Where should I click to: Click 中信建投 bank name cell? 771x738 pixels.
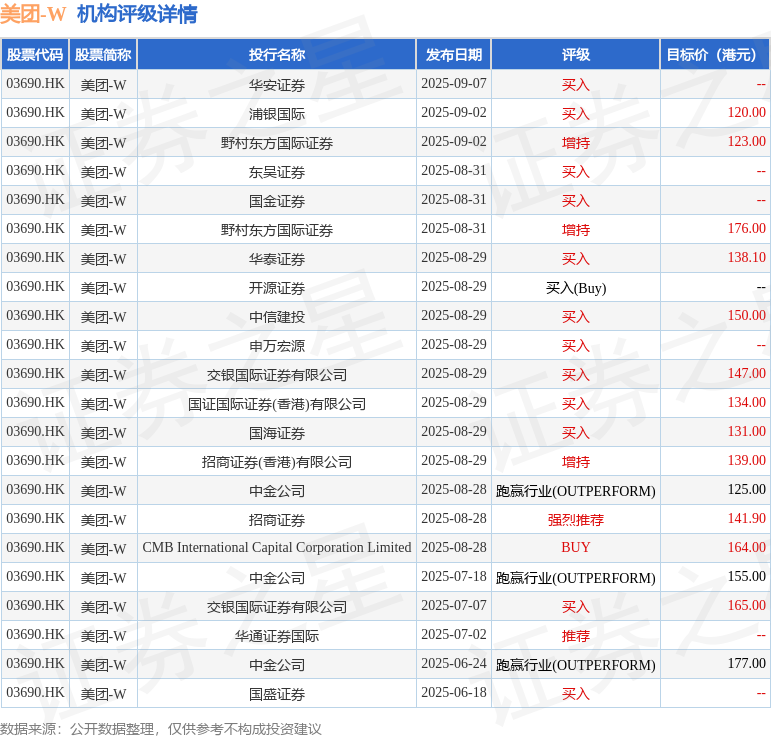point(277,317)
